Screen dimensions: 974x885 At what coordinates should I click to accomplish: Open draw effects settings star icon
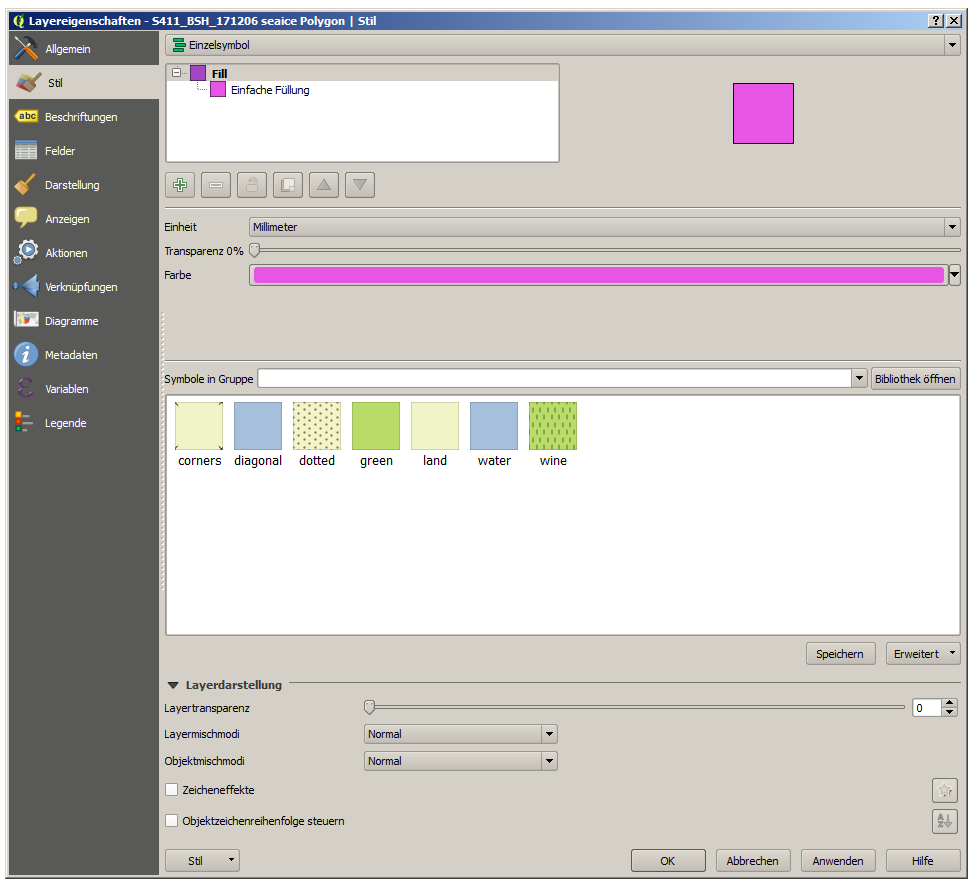point(944,790)
